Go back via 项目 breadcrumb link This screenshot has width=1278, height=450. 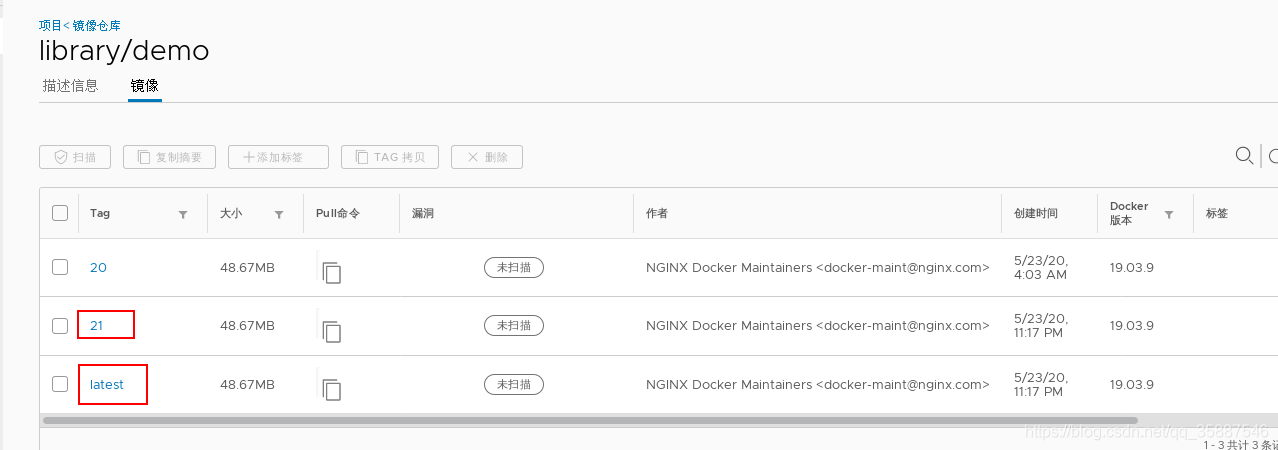(x=48, y=25)
